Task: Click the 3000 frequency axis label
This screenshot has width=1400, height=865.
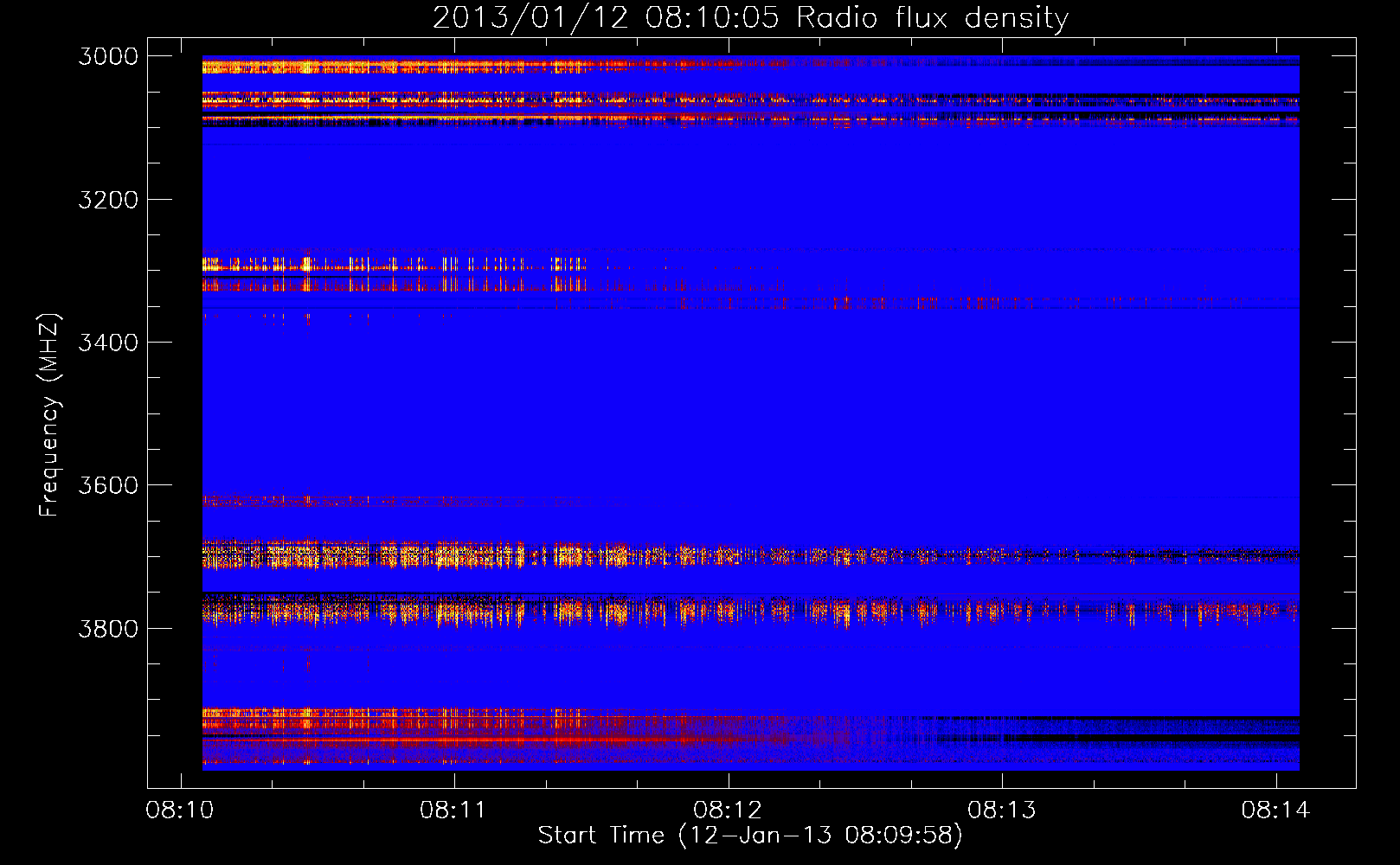Action: click(x=108, y=56)
